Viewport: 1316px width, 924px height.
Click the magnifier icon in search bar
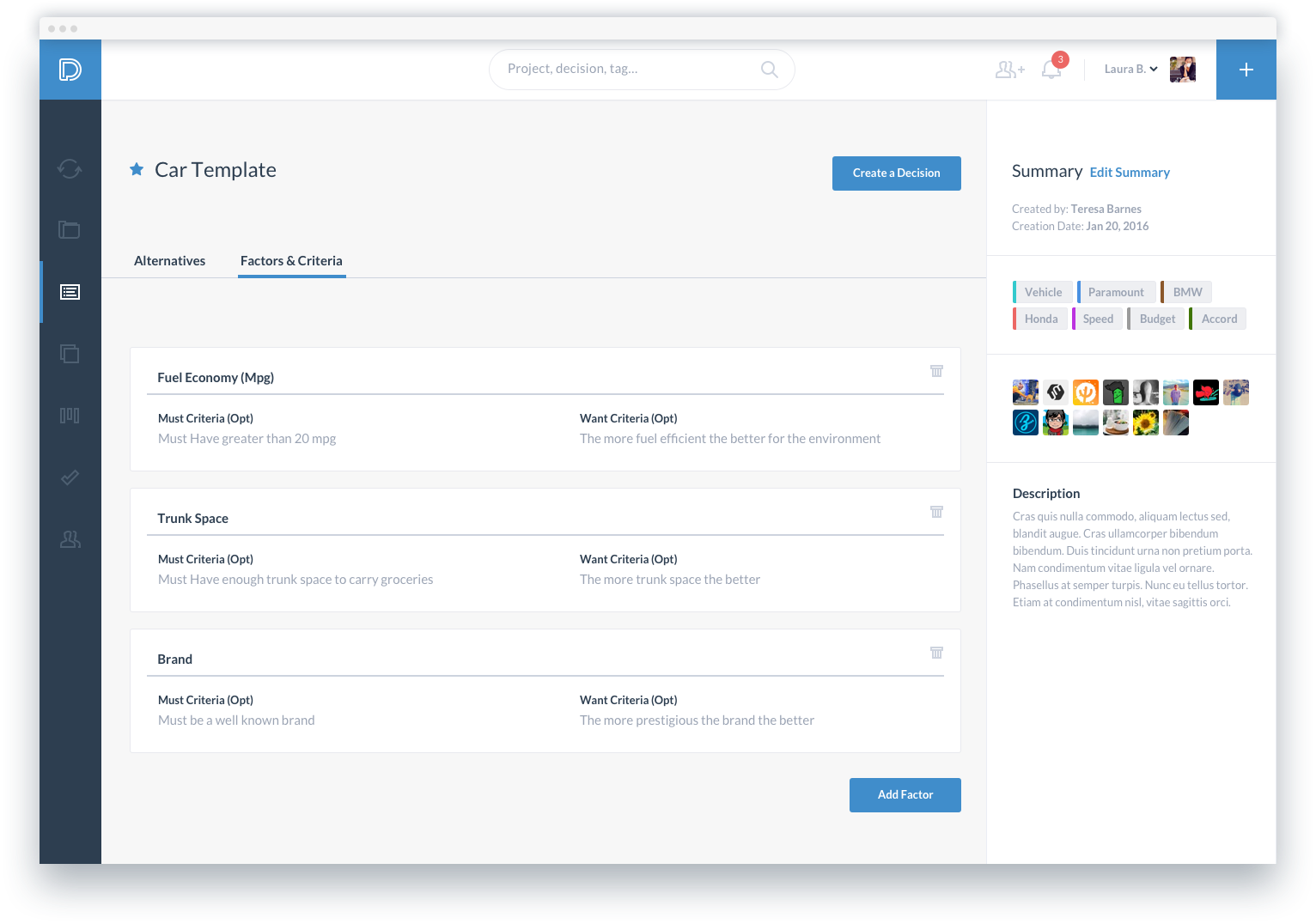[770, 70]
